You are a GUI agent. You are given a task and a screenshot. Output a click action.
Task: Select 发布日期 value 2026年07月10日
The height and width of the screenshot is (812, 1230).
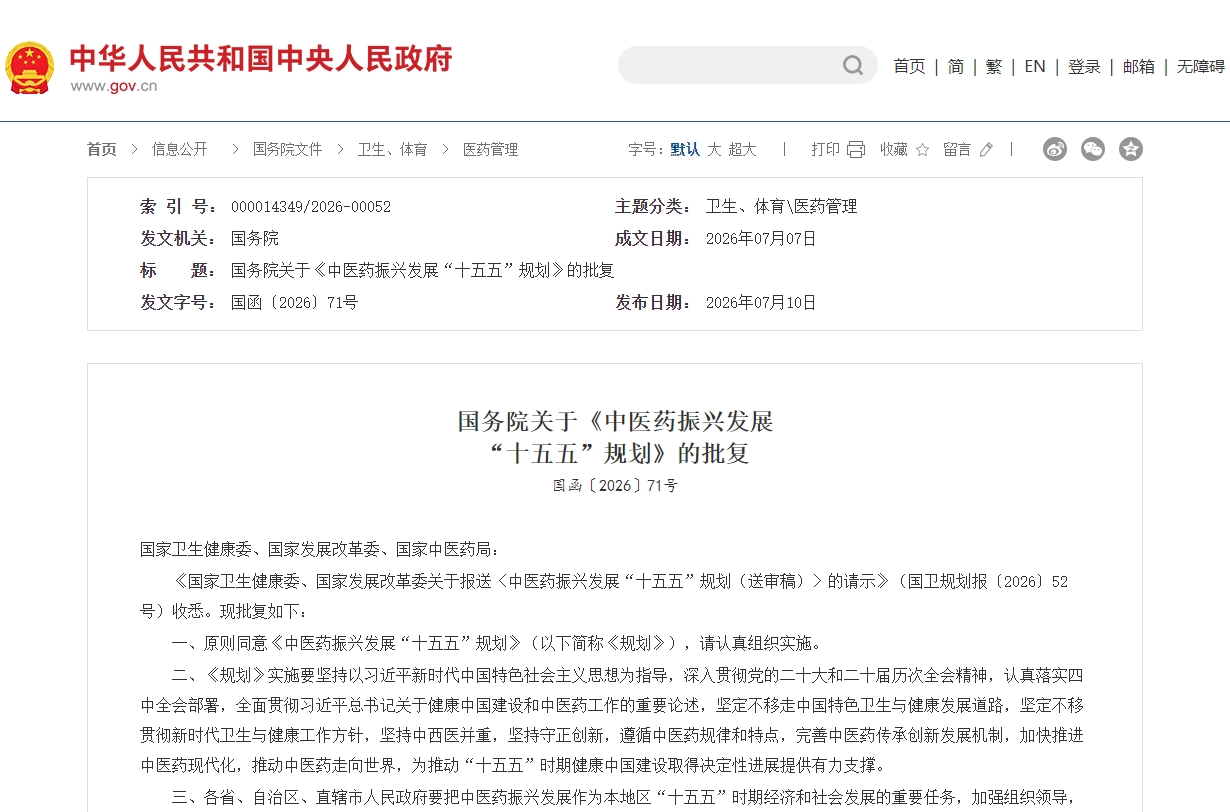click(x=761, y=303)
